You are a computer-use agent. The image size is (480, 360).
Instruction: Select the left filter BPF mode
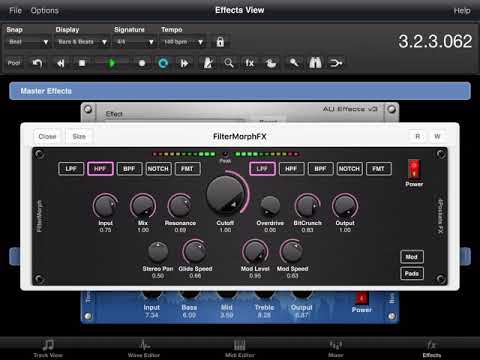pyautogui.click(x=129, y=169)
